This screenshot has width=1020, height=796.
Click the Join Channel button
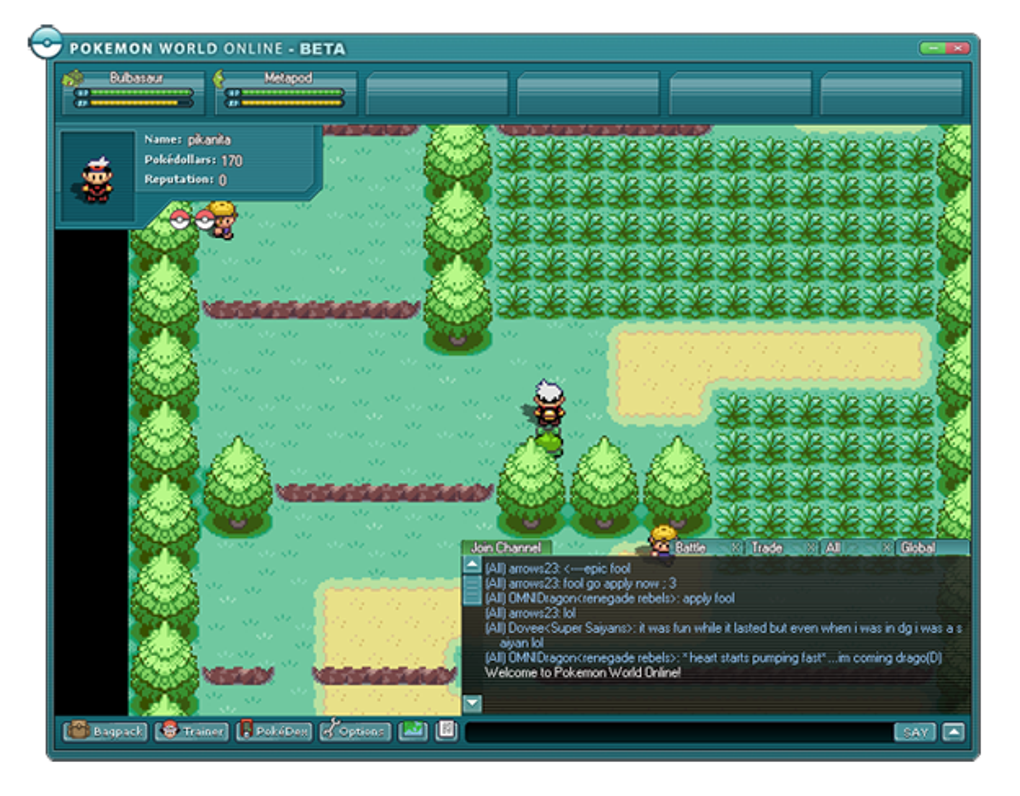click(506, 548)
